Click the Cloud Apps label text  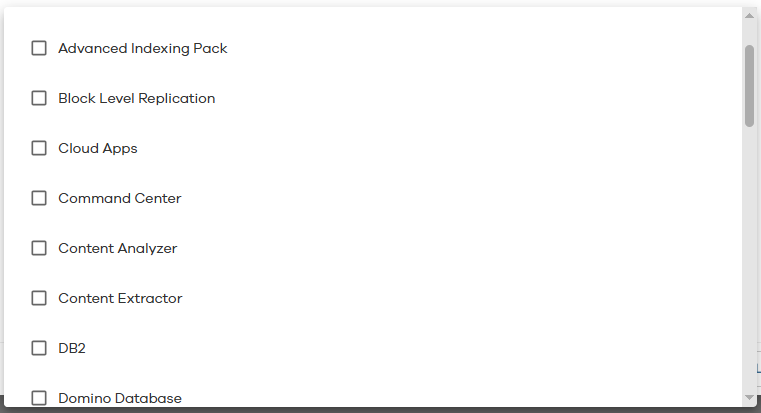pyautogui.click(x=98, y=148)
